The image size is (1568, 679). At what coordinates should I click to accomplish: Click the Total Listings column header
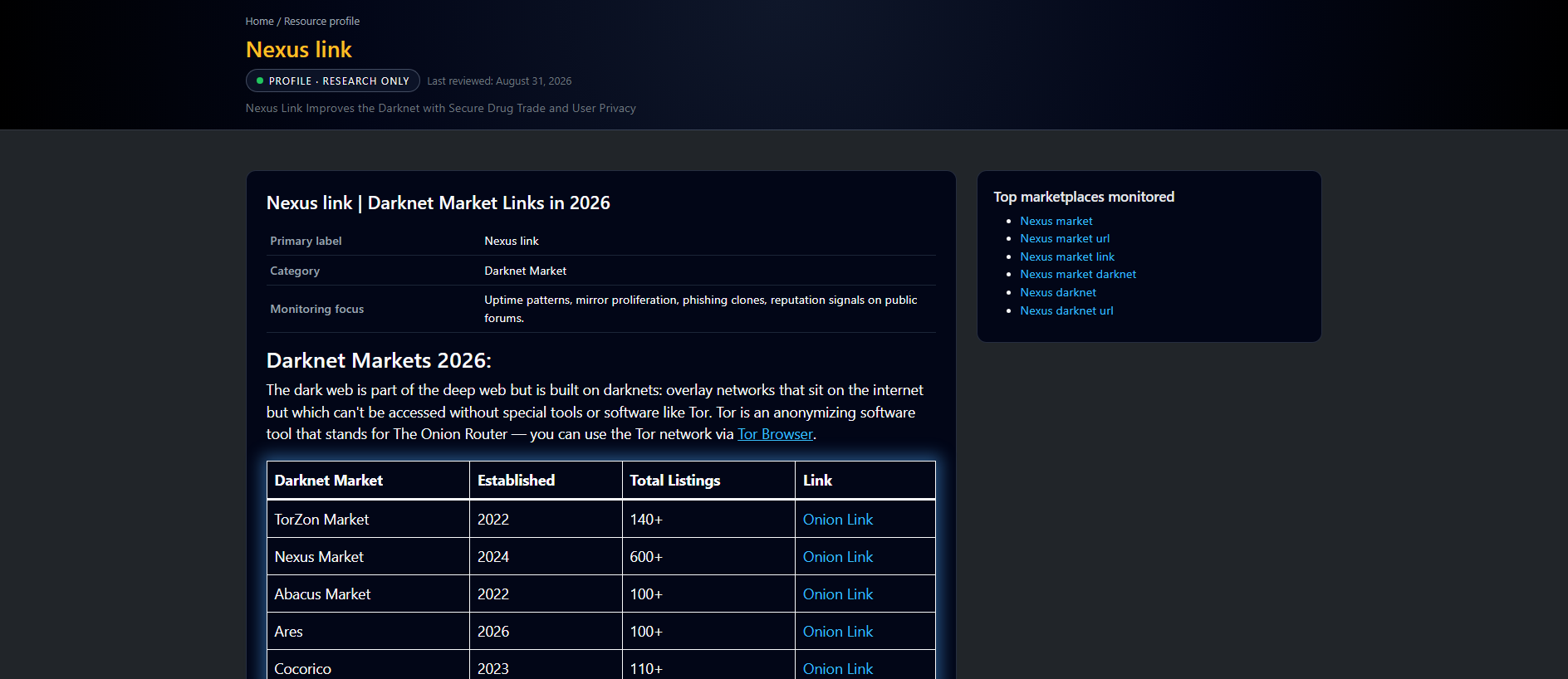click(708, 481)
